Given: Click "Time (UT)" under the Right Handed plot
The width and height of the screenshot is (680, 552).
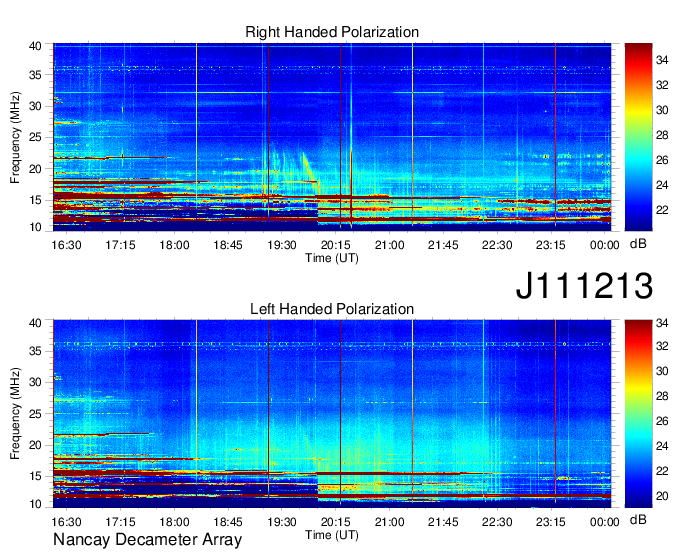Looking at the screenshot, I should coord(332,258).
